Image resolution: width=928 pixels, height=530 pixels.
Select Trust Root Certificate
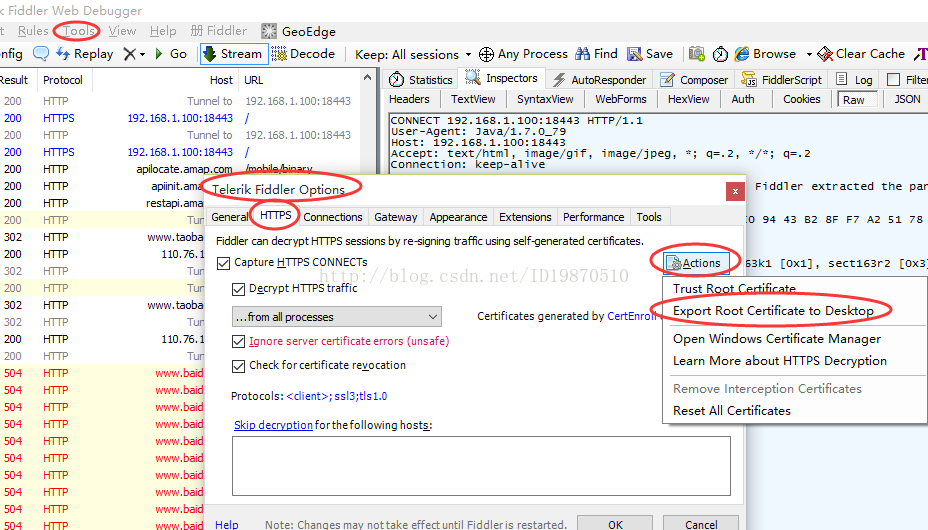click(734, 288)
